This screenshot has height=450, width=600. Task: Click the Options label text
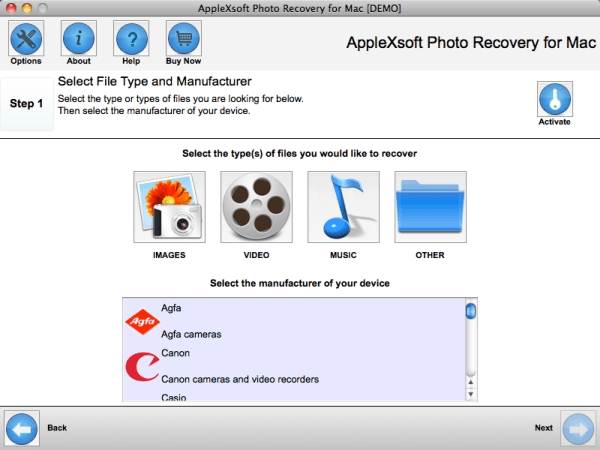click(26, 61)
